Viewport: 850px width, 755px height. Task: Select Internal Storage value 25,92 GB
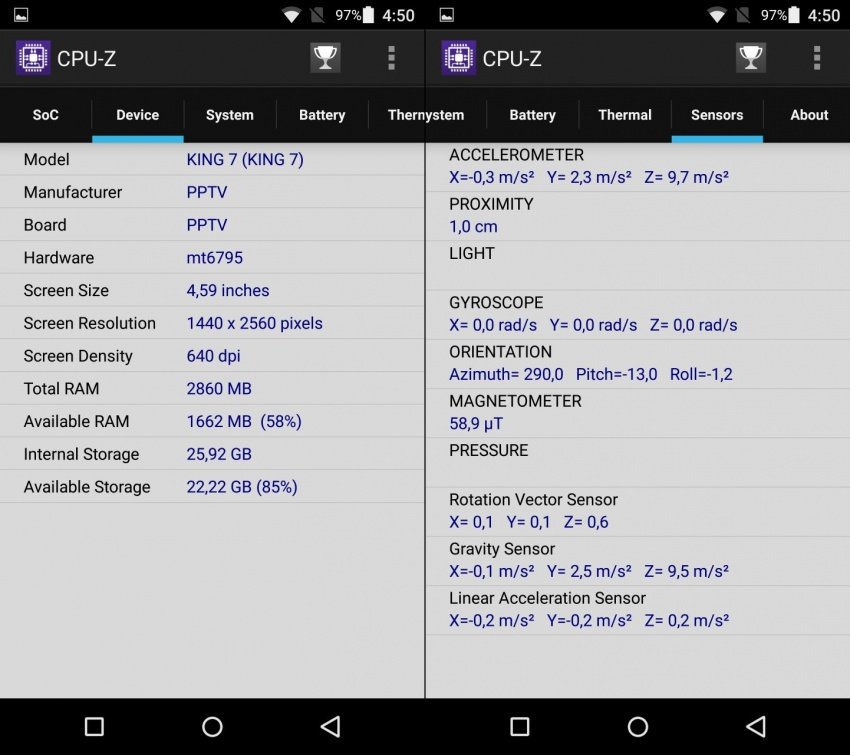(x=219, y=454)
